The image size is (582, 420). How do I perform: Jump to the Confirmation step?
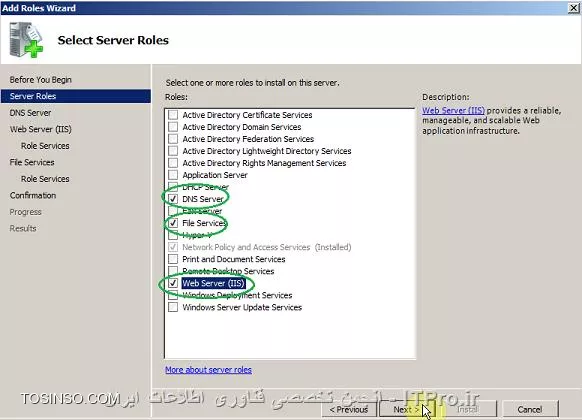click(x=33, y=195)
